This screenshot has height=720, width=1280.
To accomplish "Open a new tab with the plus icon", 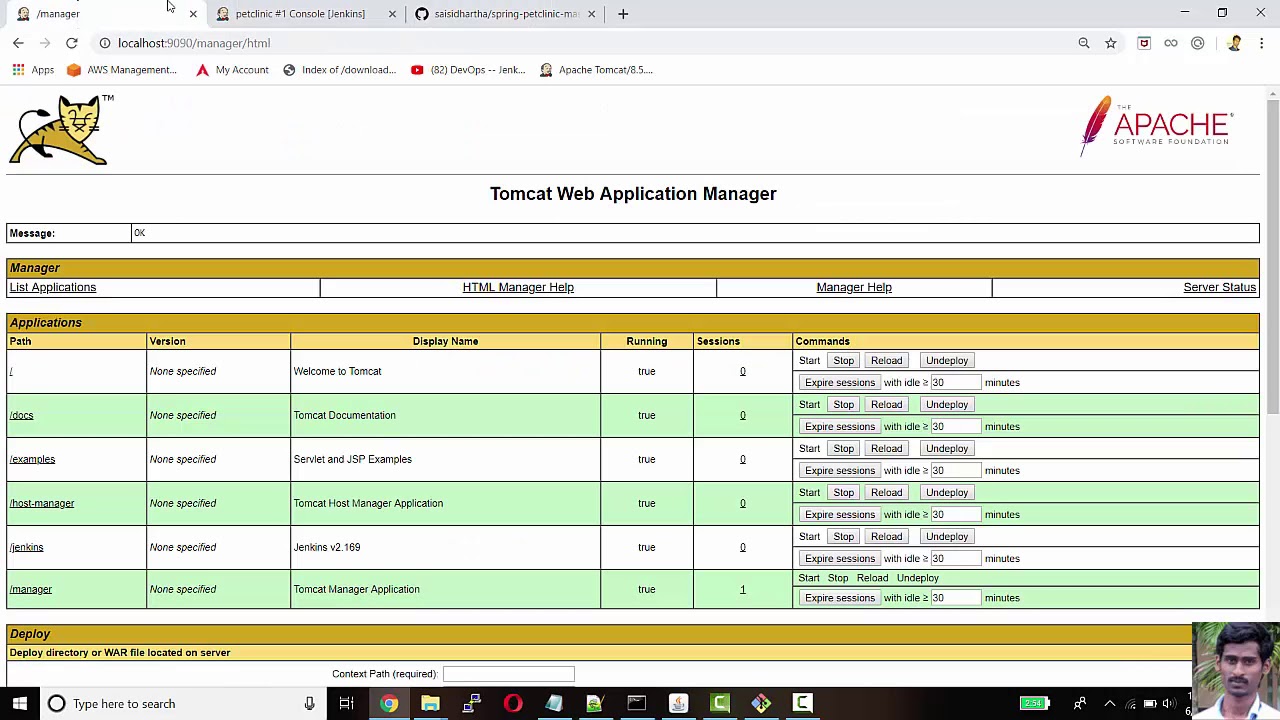I will [623, 14].
